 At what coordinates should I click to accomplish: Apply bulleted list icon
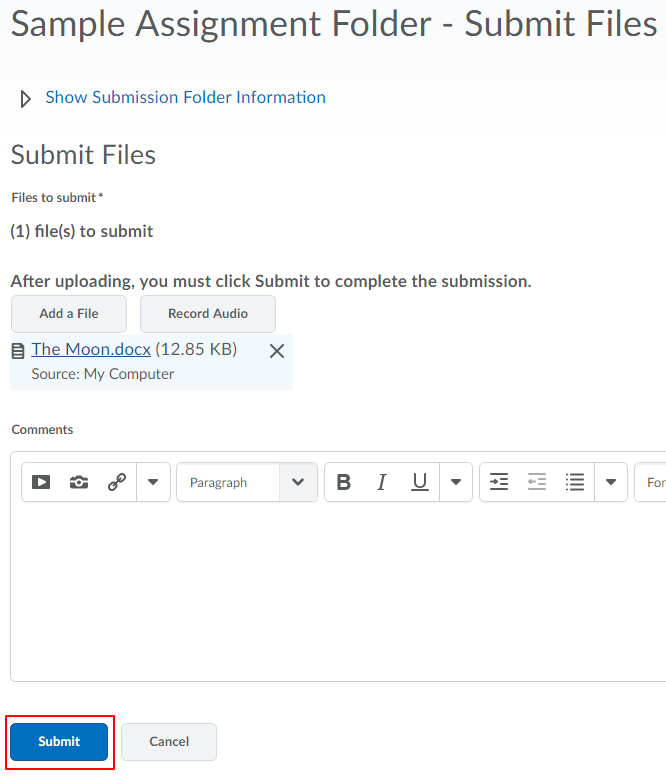(x=575, y=482)
